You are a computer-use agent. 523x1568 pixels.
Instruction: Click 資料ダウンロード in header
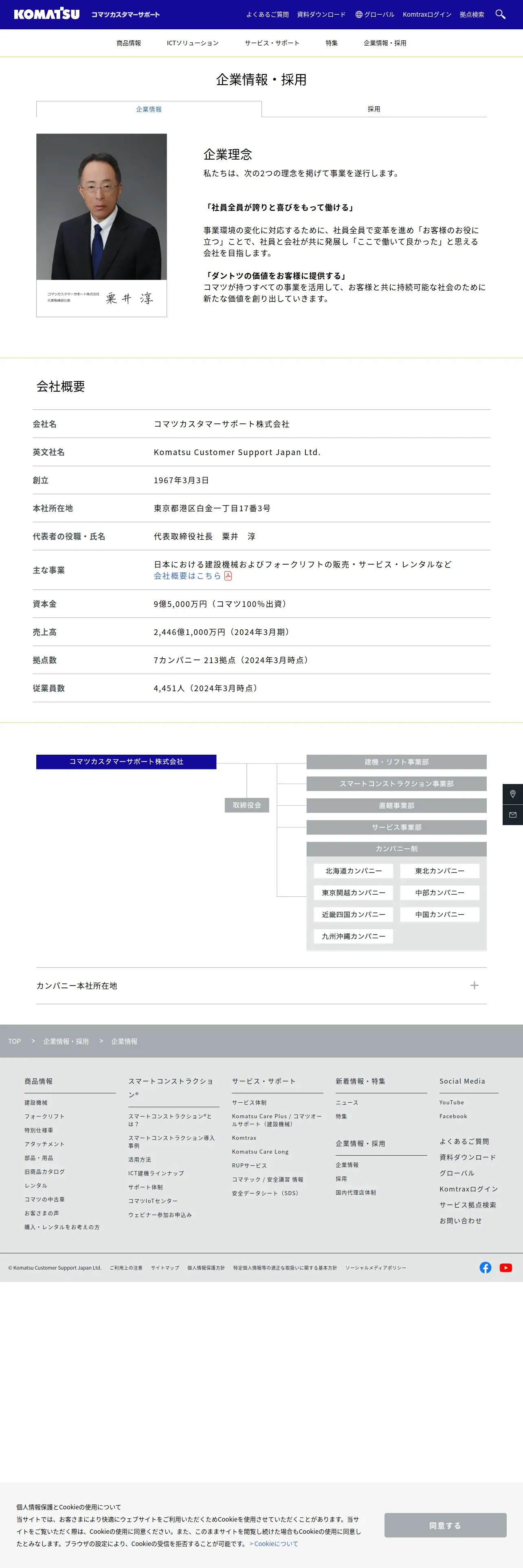[321, 15]
